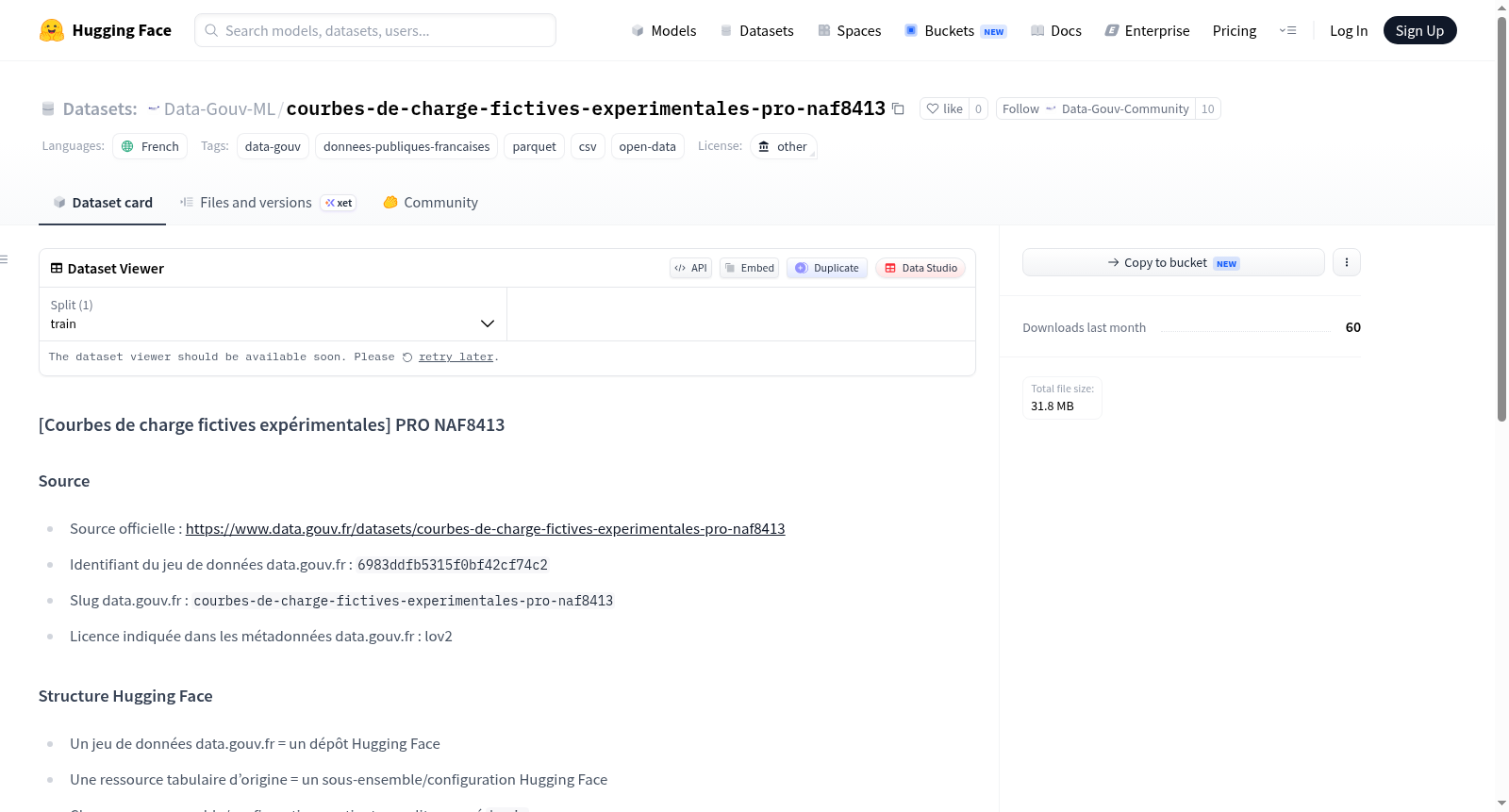
Task: Switch to the Community tab
Action: pyautogui.click(x=431, y=203)
